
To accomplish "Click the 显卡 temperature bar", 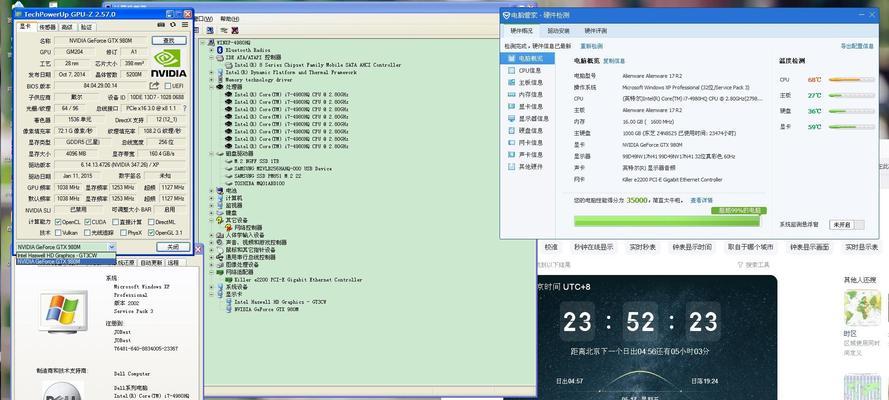I will click(852, 127).
